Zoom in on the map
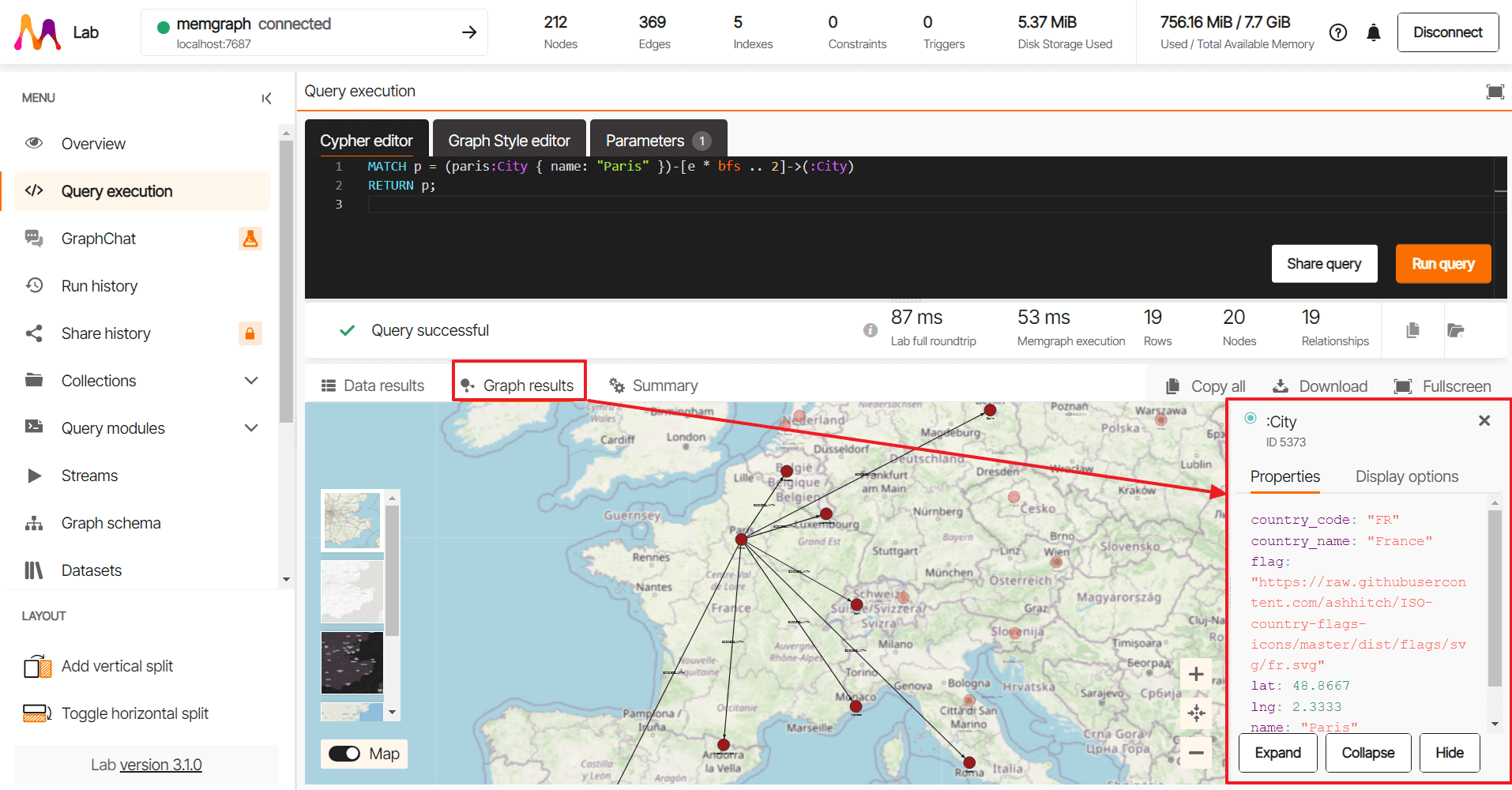Image resolution: width=1512 pixels, height=790 pixels. [1196, 674]
